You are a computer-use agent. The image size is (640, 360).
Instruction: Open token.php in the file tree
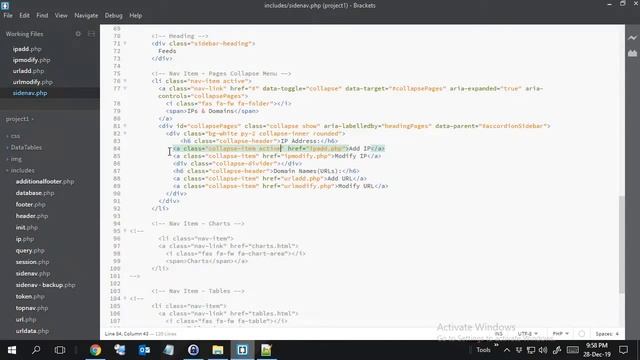[x=30, y=297]
